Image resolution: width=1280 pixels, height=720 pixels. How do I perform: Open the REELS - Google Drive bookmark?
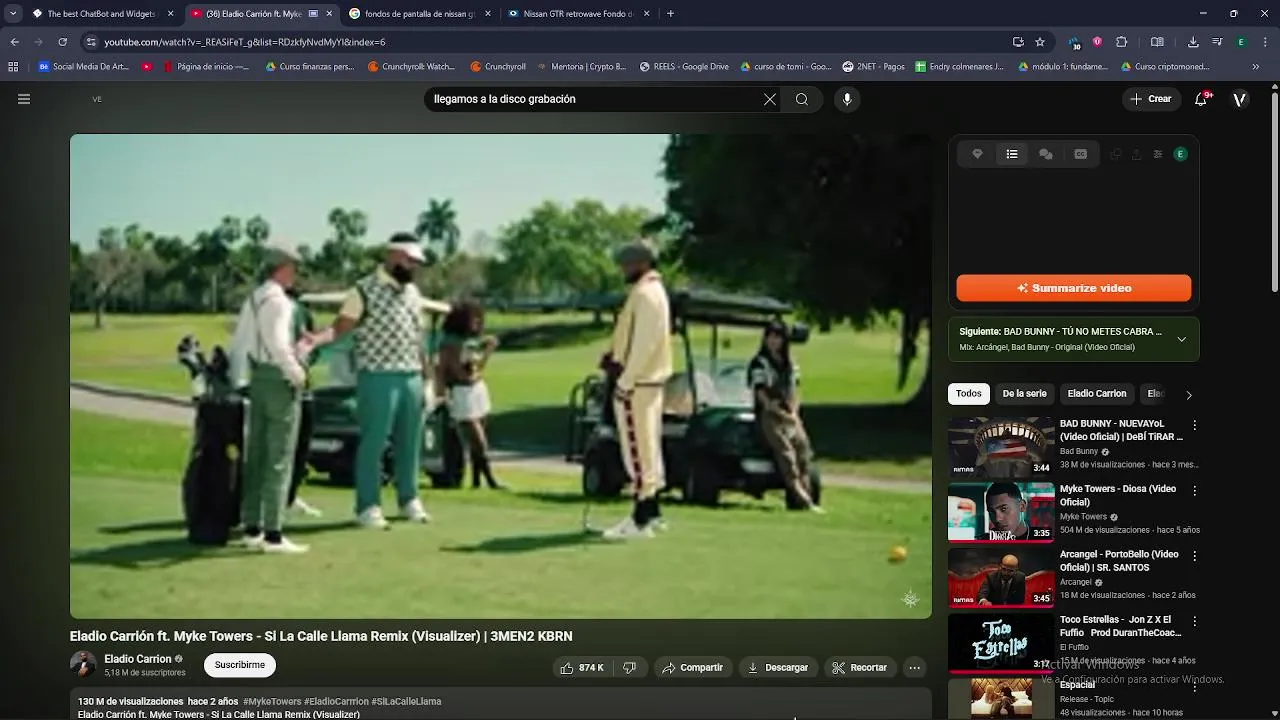click(684, 67)
